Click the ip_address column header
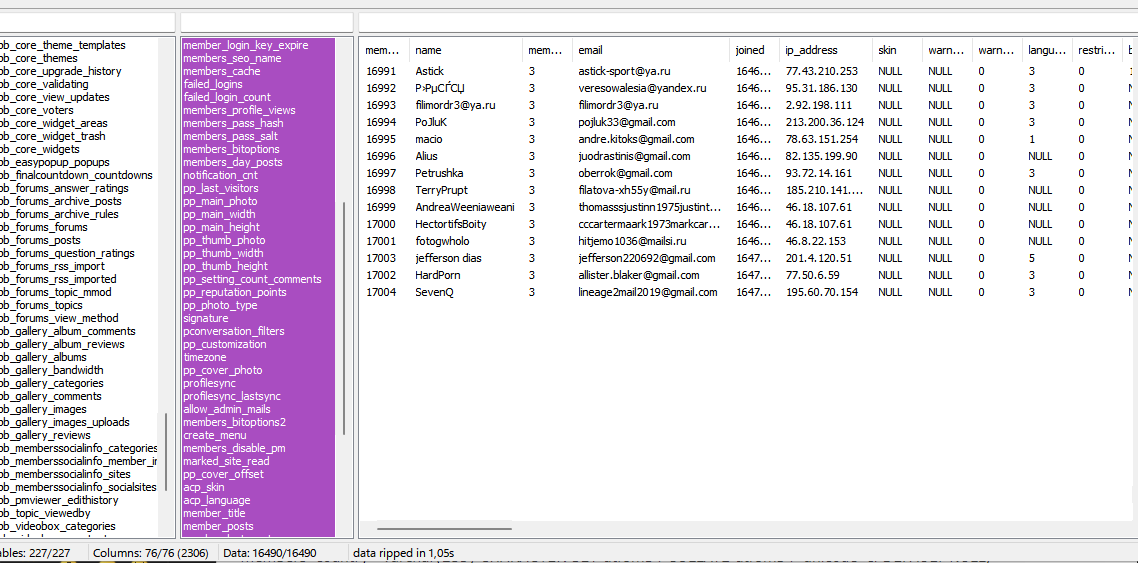Screen dimensions: 1138x563 (x=811, y=50)
